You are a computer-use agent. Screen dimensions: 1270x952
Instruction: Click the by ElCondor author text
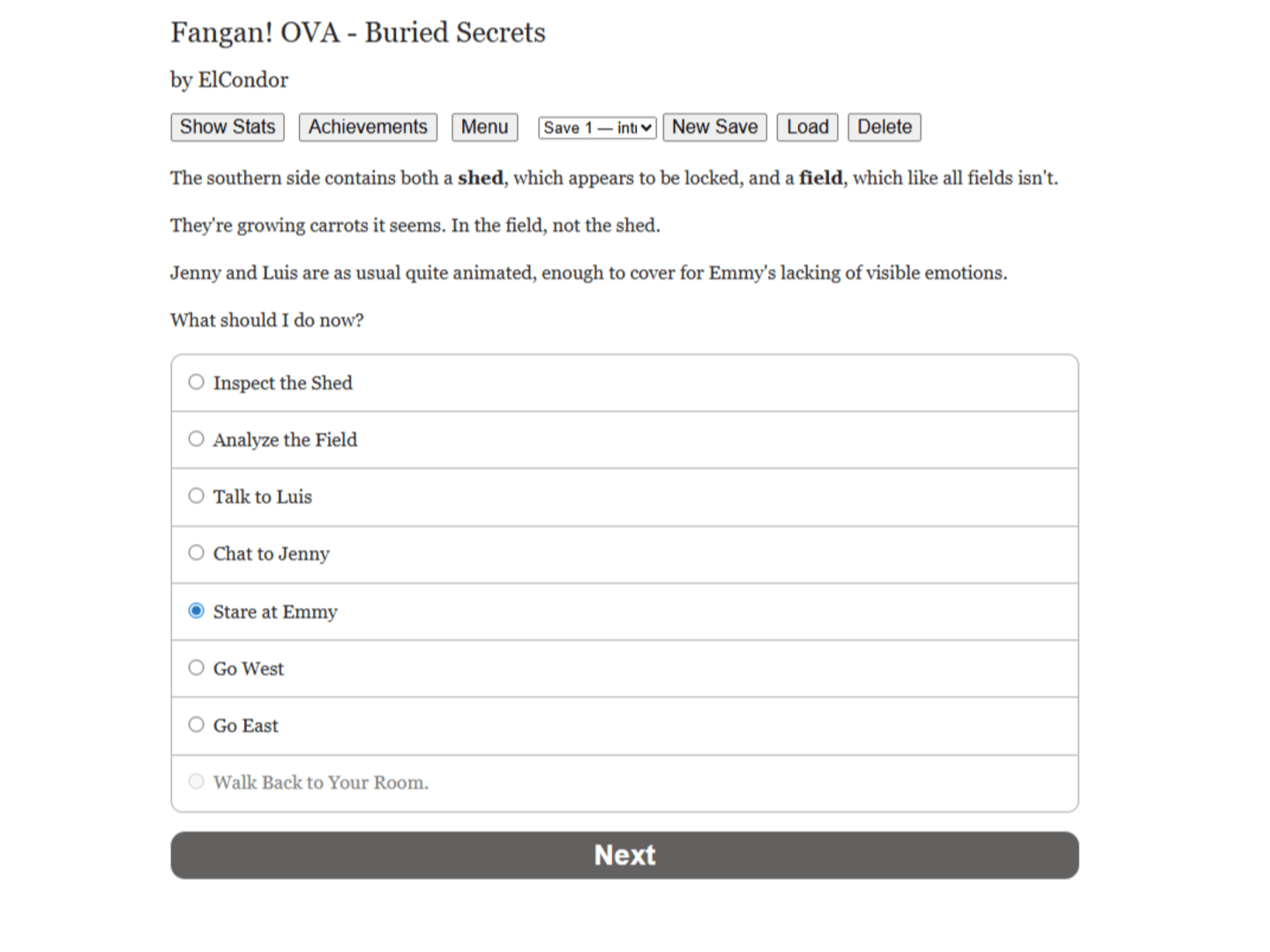[229, 80]
